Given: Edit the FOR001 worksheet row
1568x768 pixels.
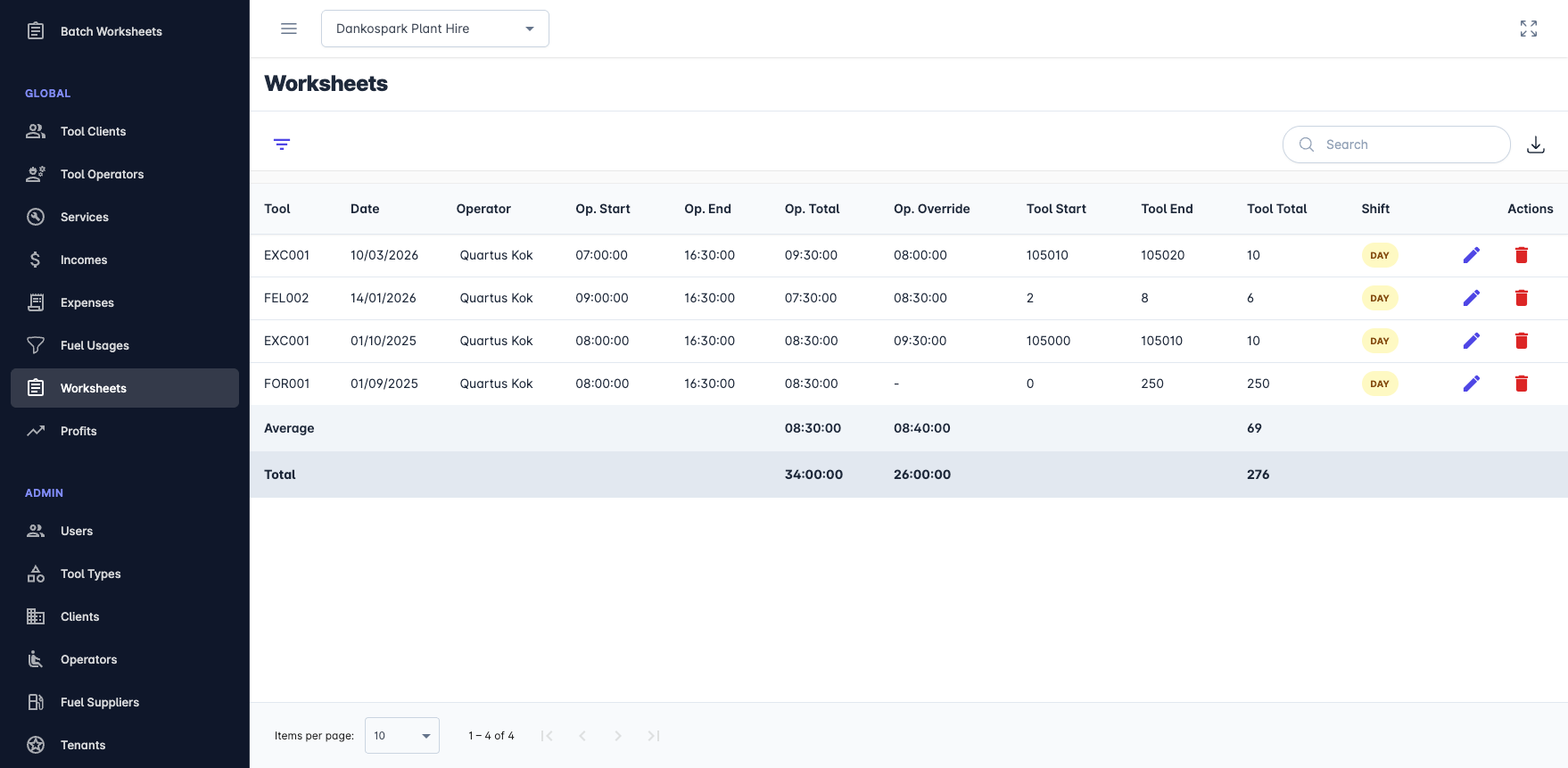Looking at the screenshot, I should coord(1472,384).
